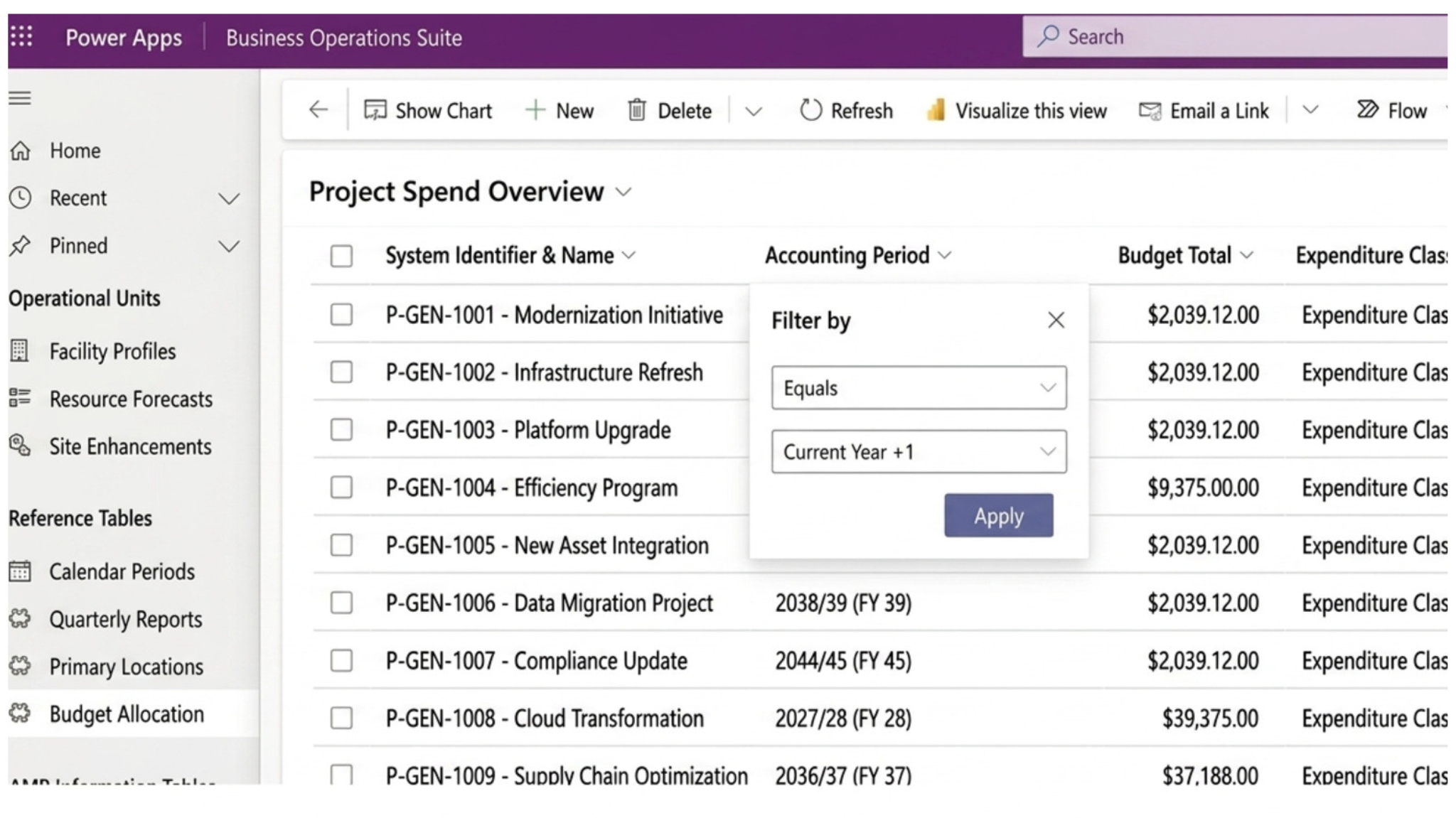Click the Quarterly Reports puzzle icon
This screenshot has height=818, width=1456.
point(20,618)
